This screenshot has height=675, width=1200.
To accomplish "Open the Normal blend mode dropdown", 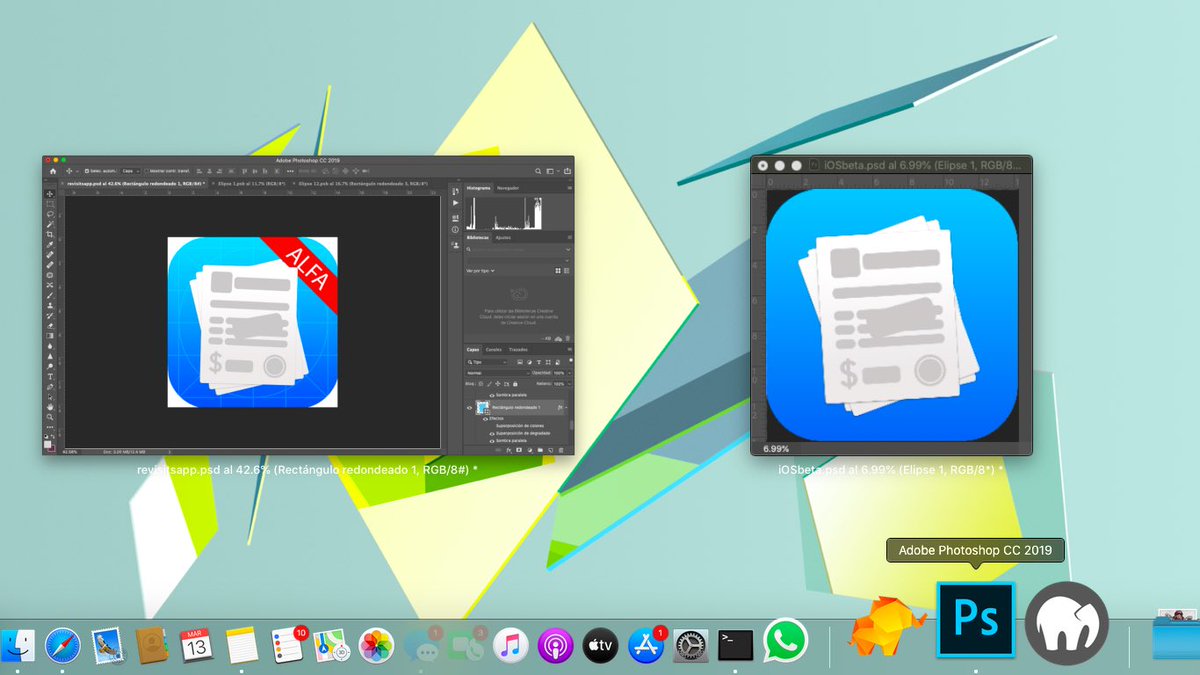I will pyautogui.click(x=498, y=373).
